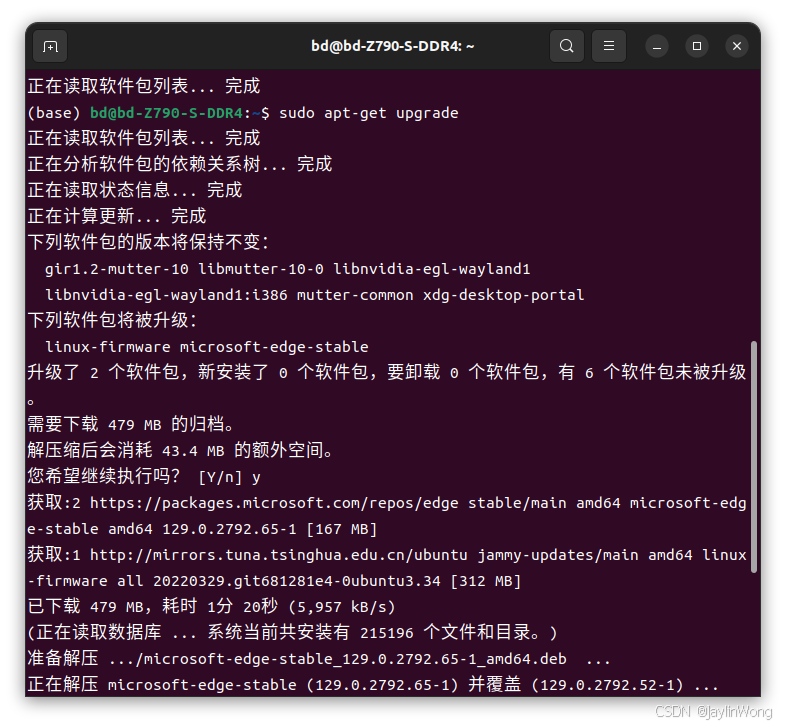Click the '下列软件包的版本将保持不变' line
This screenshot has width=786, height=725.
coord(148,242)
